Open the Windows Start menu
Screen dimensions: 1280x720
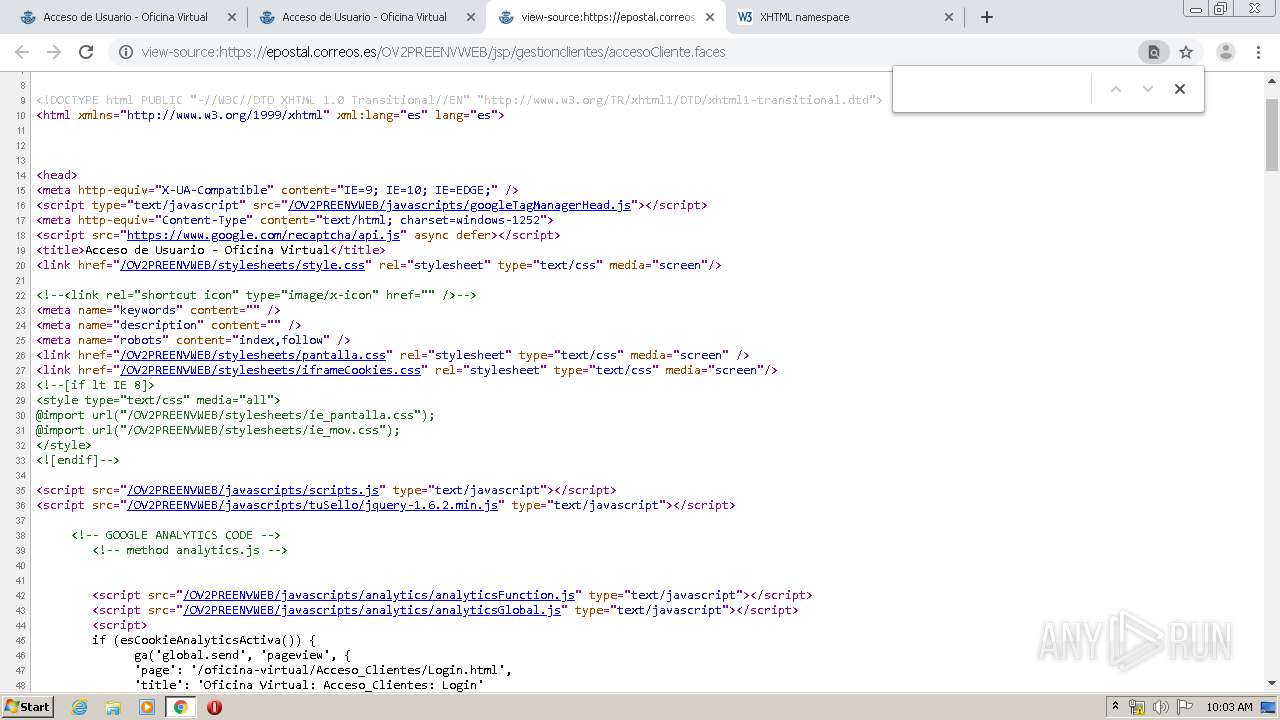click(27, 706)
